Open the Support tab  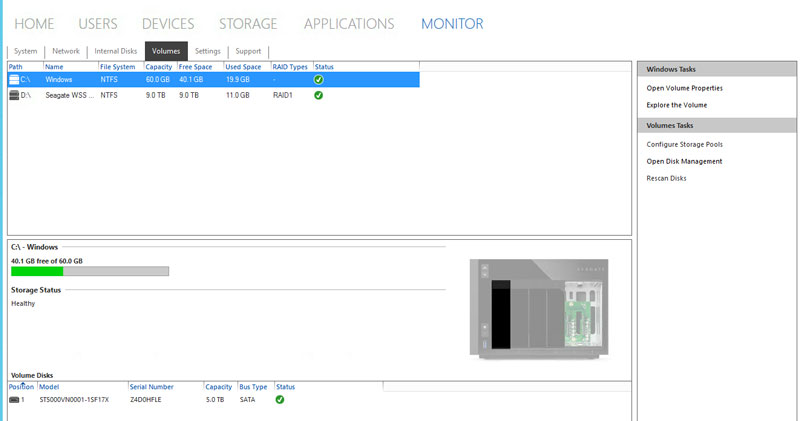(248, 50)
